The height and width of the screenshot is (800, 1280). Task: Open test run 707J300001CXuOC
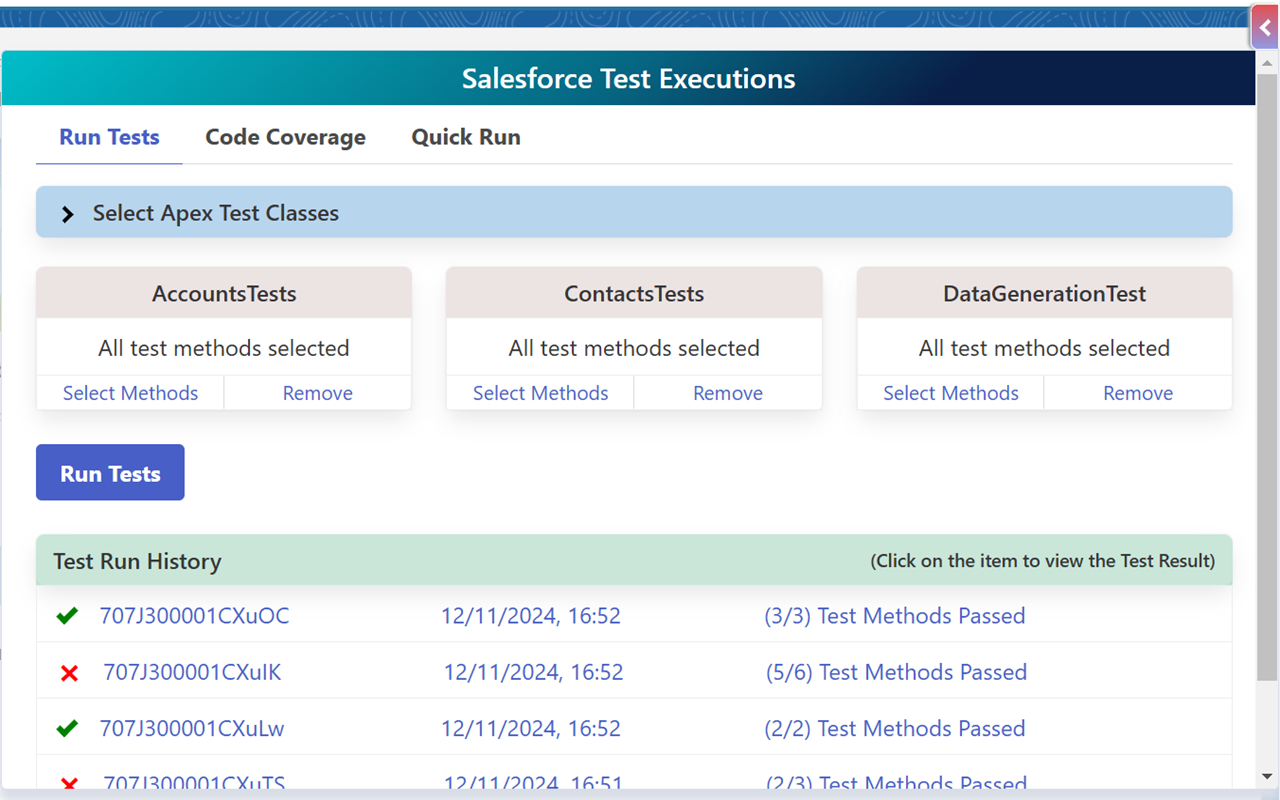194,615
